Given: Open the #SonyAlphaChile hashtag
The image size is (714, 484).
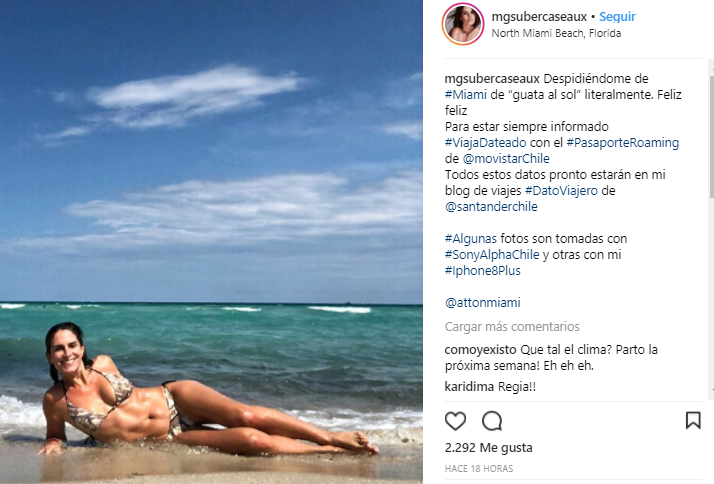Looking at the screenshot, I should [x=492, y=255].
